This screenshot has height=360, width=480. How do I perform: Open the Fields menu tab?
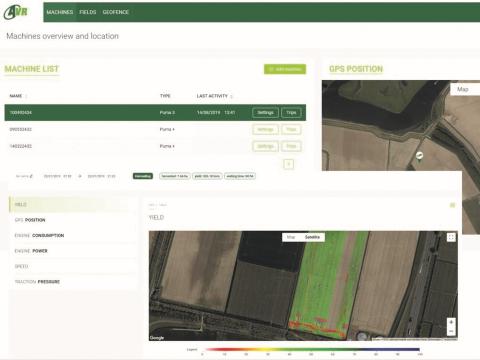pyautogui.click(x=88, y=12)
